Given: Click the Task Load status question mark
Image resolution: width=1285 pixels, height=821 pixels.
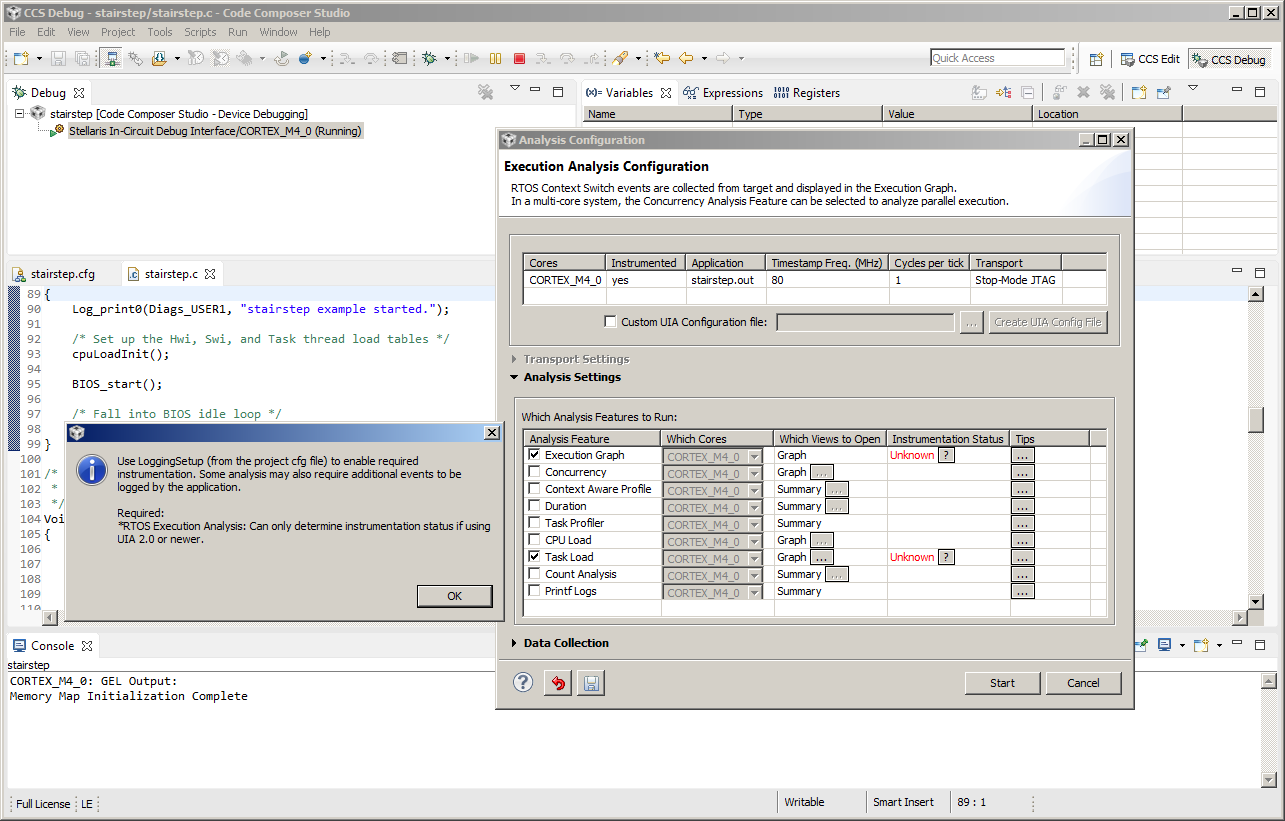Looking at the screenshot, I should [x=947, y=557].
